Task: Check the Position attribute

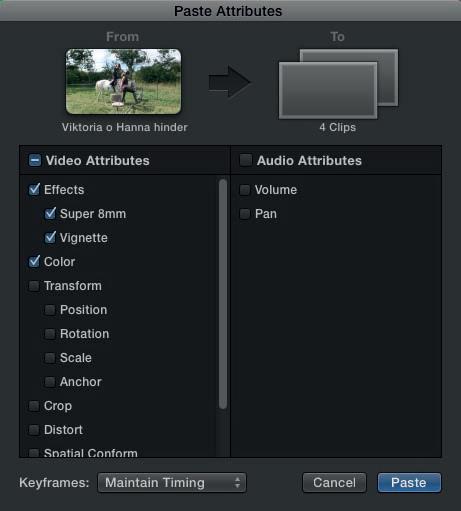Action: pos(50,310)
